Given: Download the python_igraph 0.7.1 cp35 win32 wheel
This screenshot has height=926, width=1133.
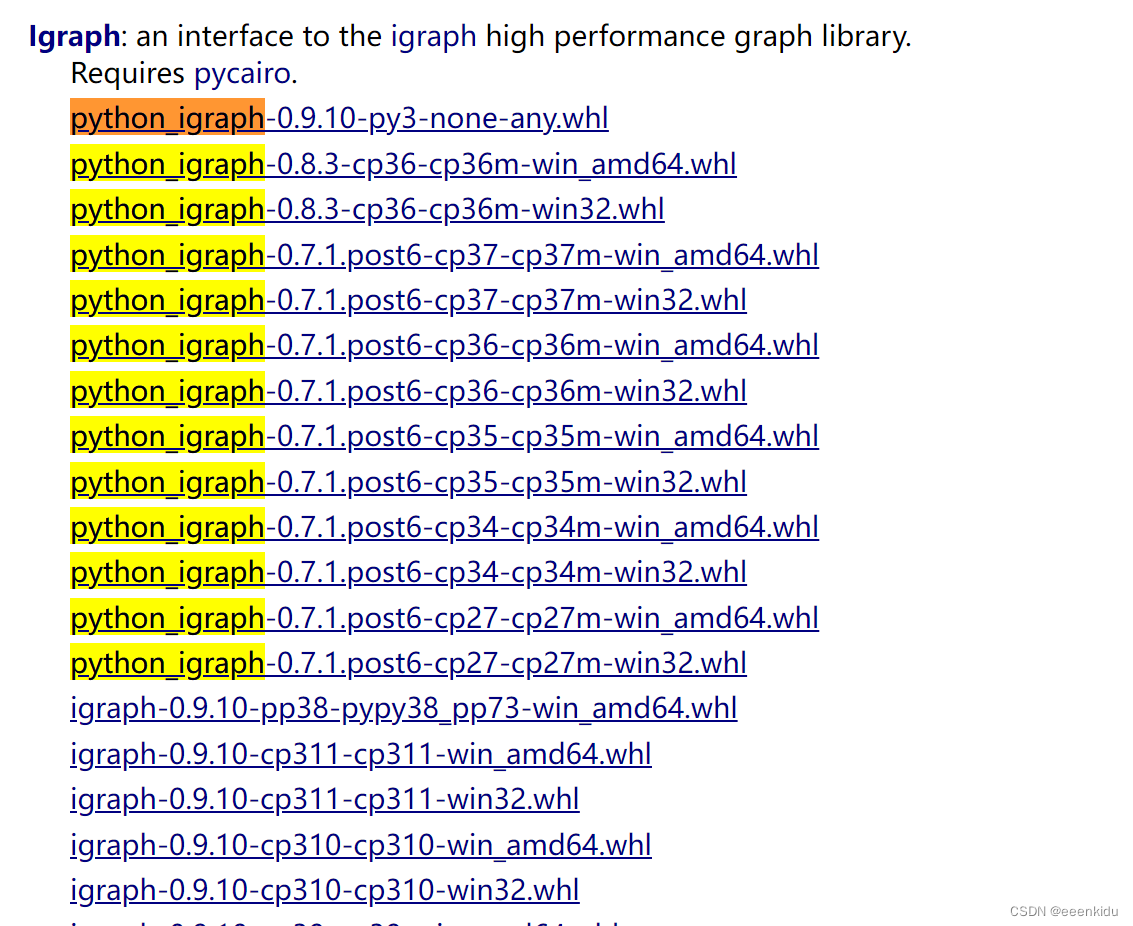Looking at the screenshot, I should (x=407, y=482).
